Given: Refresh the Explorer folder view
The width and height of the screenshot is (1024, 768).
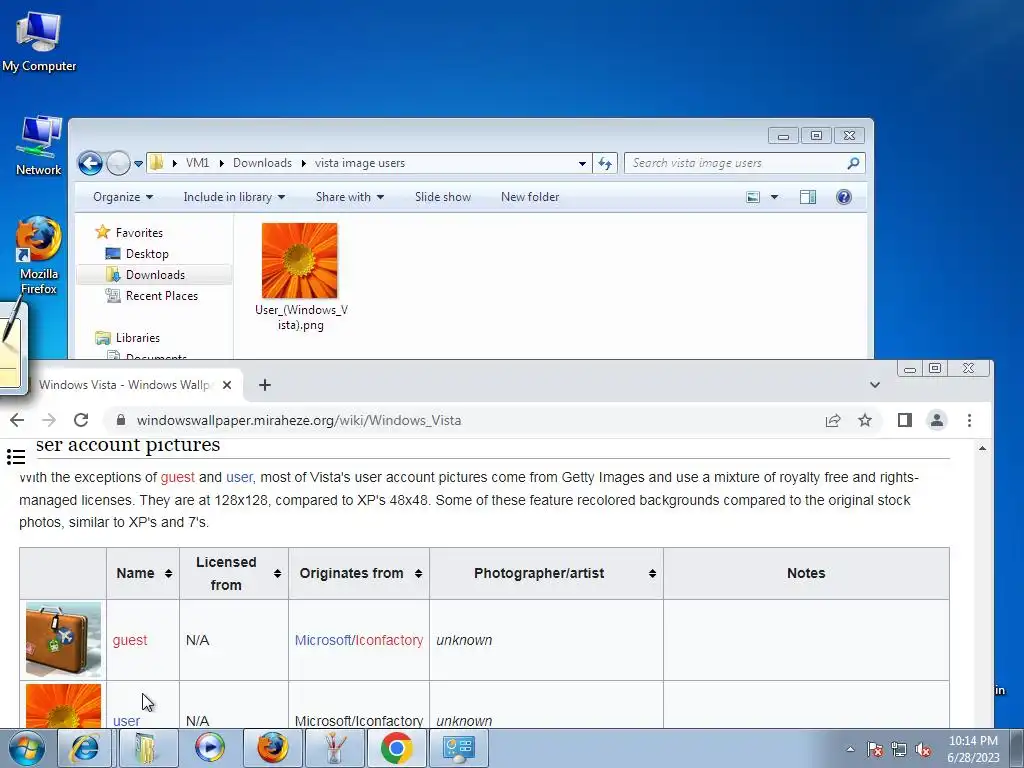Looking at the screenshot, I should coord(605,163).
